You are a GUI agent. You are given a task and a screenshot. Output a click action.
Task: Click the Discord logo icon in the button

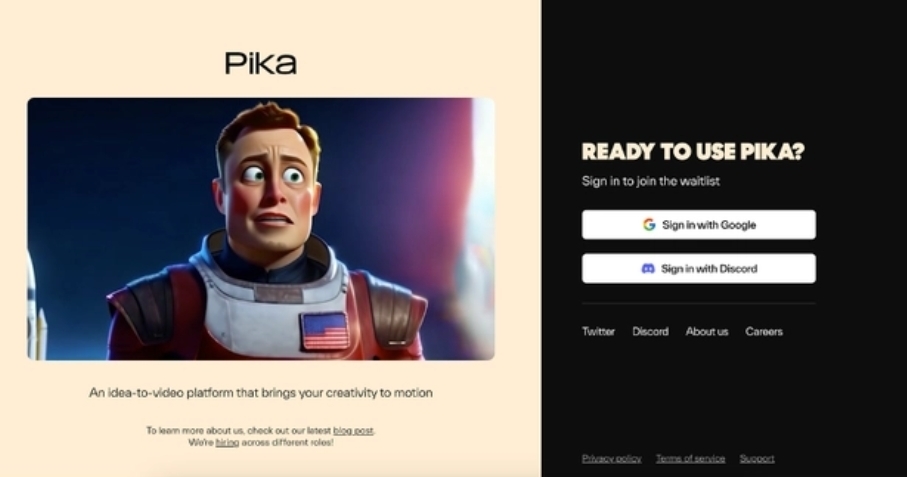pos(648,268)
